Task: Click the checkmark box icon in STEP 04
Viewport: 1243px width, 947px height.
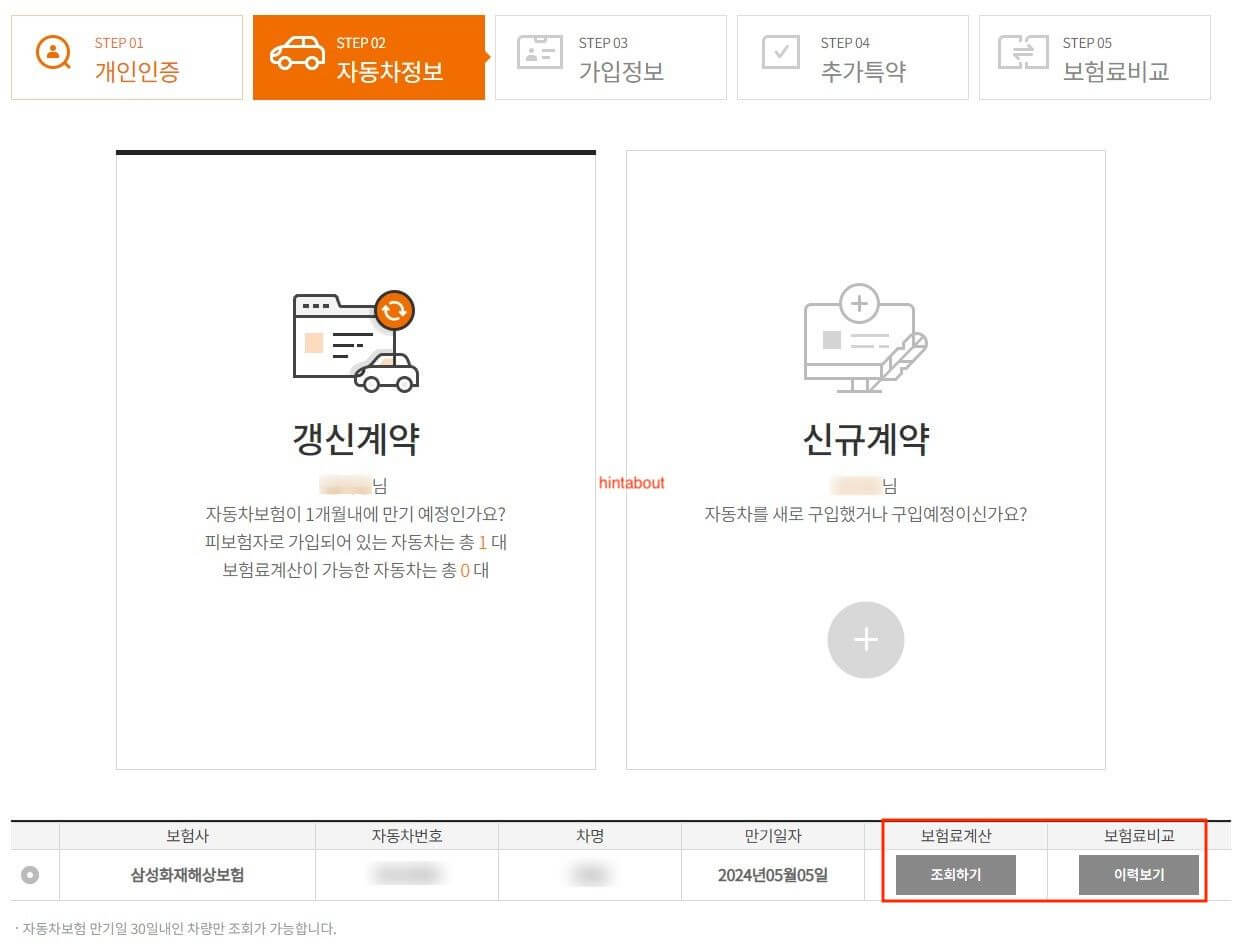Action: tap(780, 53)
